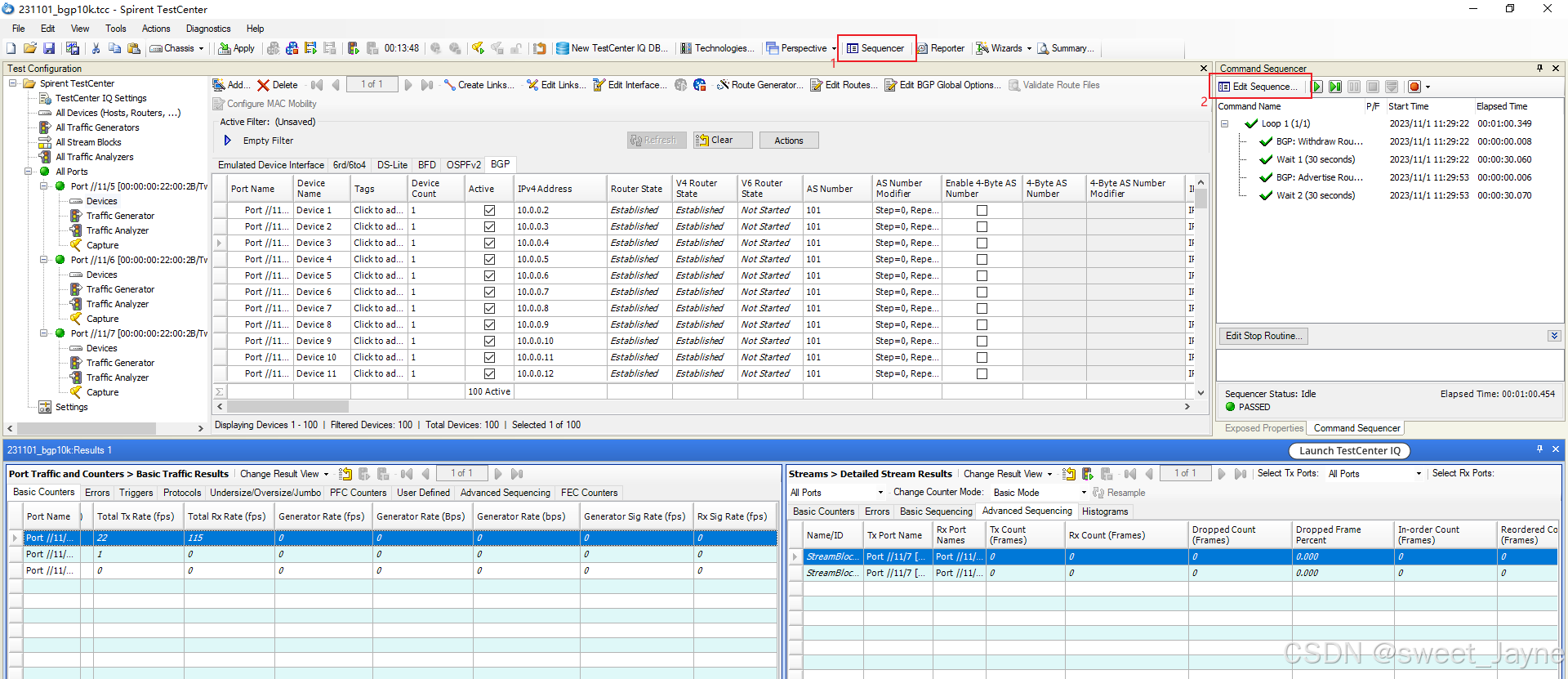Click Launch TestCenter IQ button
1568x679 pixels.
tap(1349, 451)
